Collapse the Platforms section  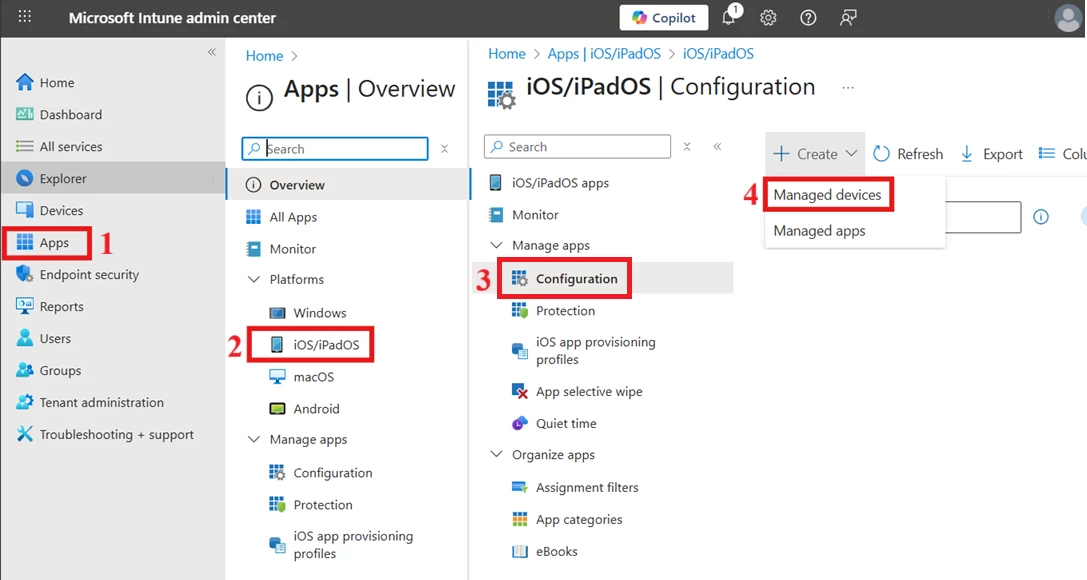click(254, 279)
